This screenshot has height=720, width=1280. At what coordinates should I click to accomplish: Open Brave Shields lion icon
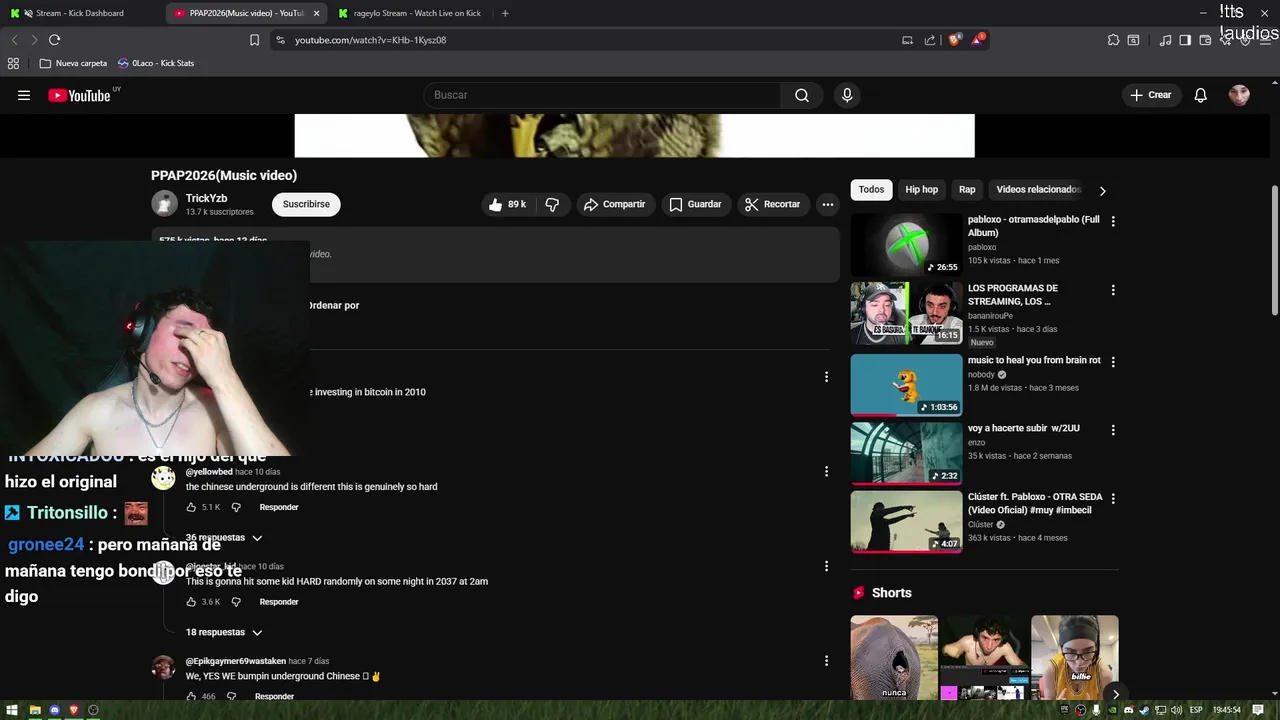pyautogui.click(x=954, y=40)
